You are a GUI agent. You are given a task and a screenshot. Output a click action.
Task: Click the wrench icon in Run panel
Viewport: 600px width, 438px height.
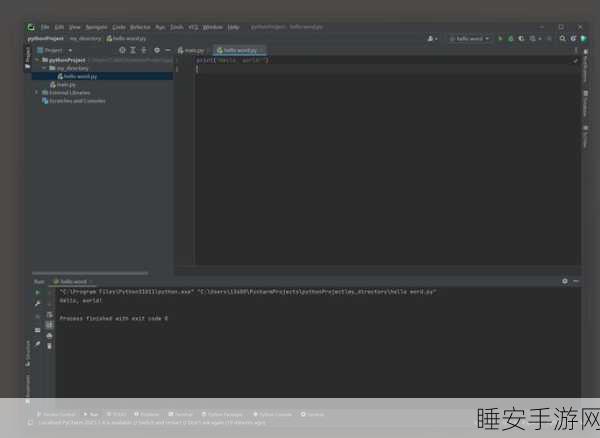[x=38, y=304]
